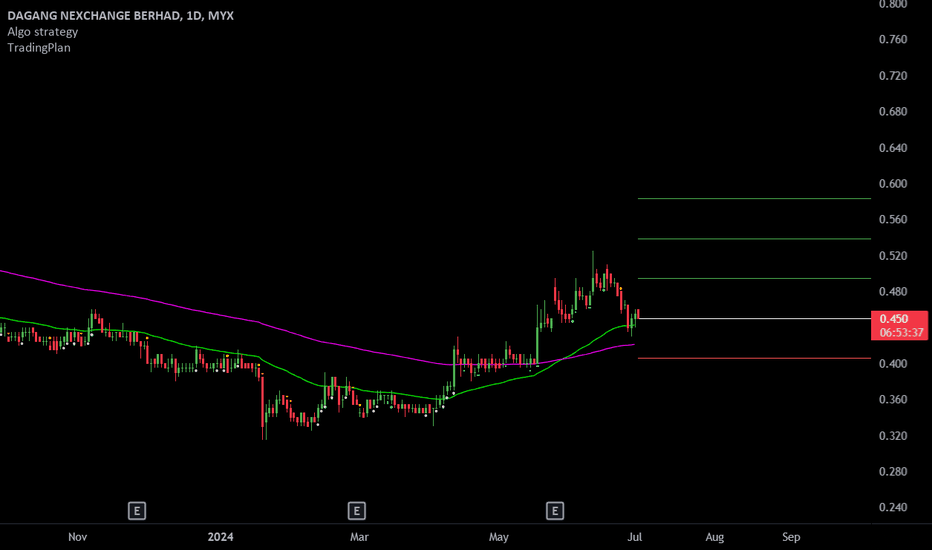The image size is (932, 550).
Task: Select the red stop-loss horizontal line
Action: tap(754, 359)
